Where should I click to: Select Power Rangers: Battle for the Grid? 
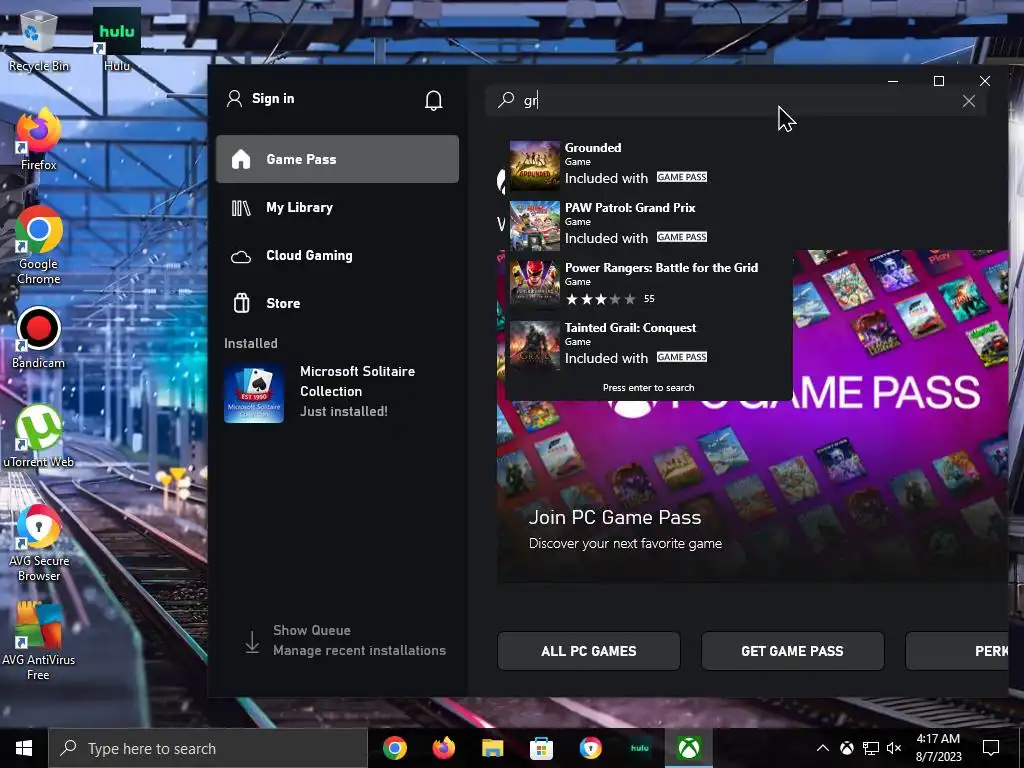(x=648, y=285)
